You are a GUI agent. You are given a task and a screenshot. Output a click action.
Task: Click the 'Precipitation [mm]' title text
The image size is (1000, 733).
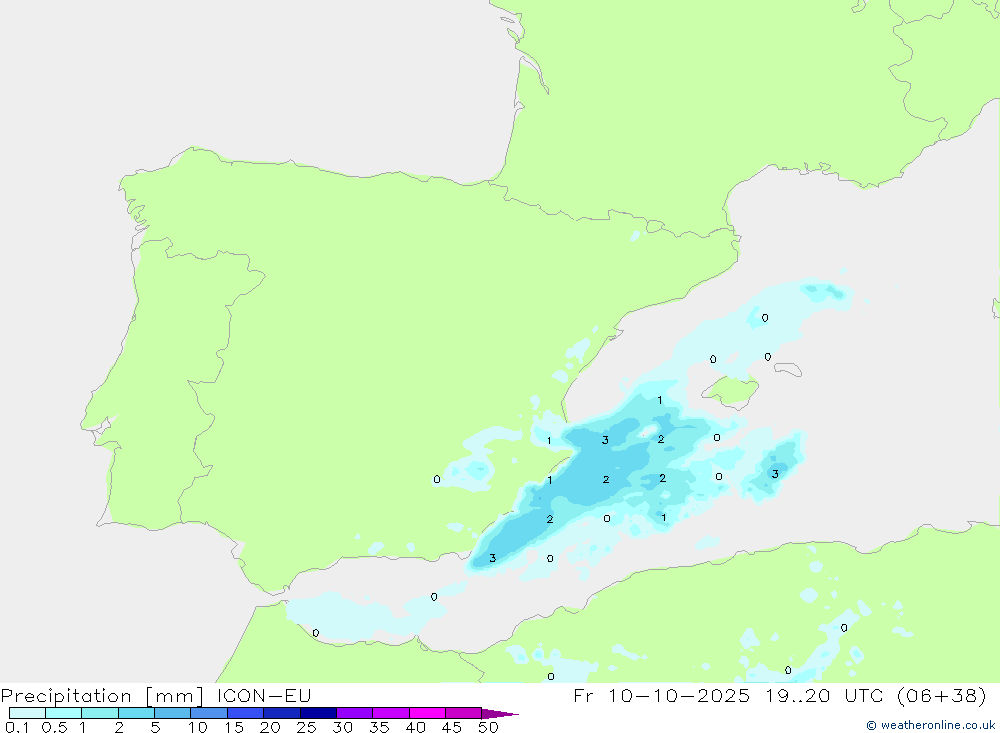(103, 696)
